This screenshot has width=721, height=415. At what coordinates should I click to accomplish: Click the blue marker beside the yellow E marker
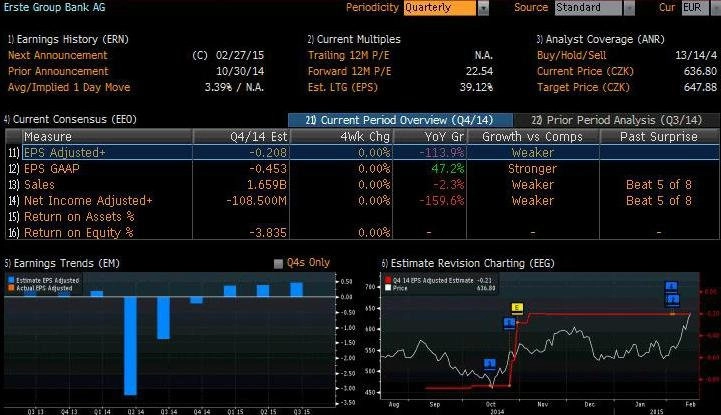(x=509, y=323)
